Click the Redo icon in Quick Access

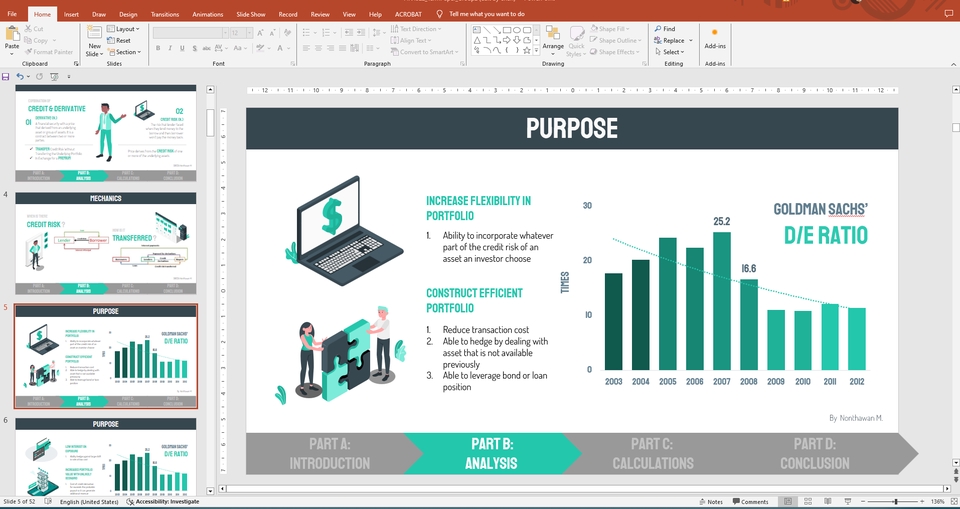pyautogui.click(x=39, y=77)
